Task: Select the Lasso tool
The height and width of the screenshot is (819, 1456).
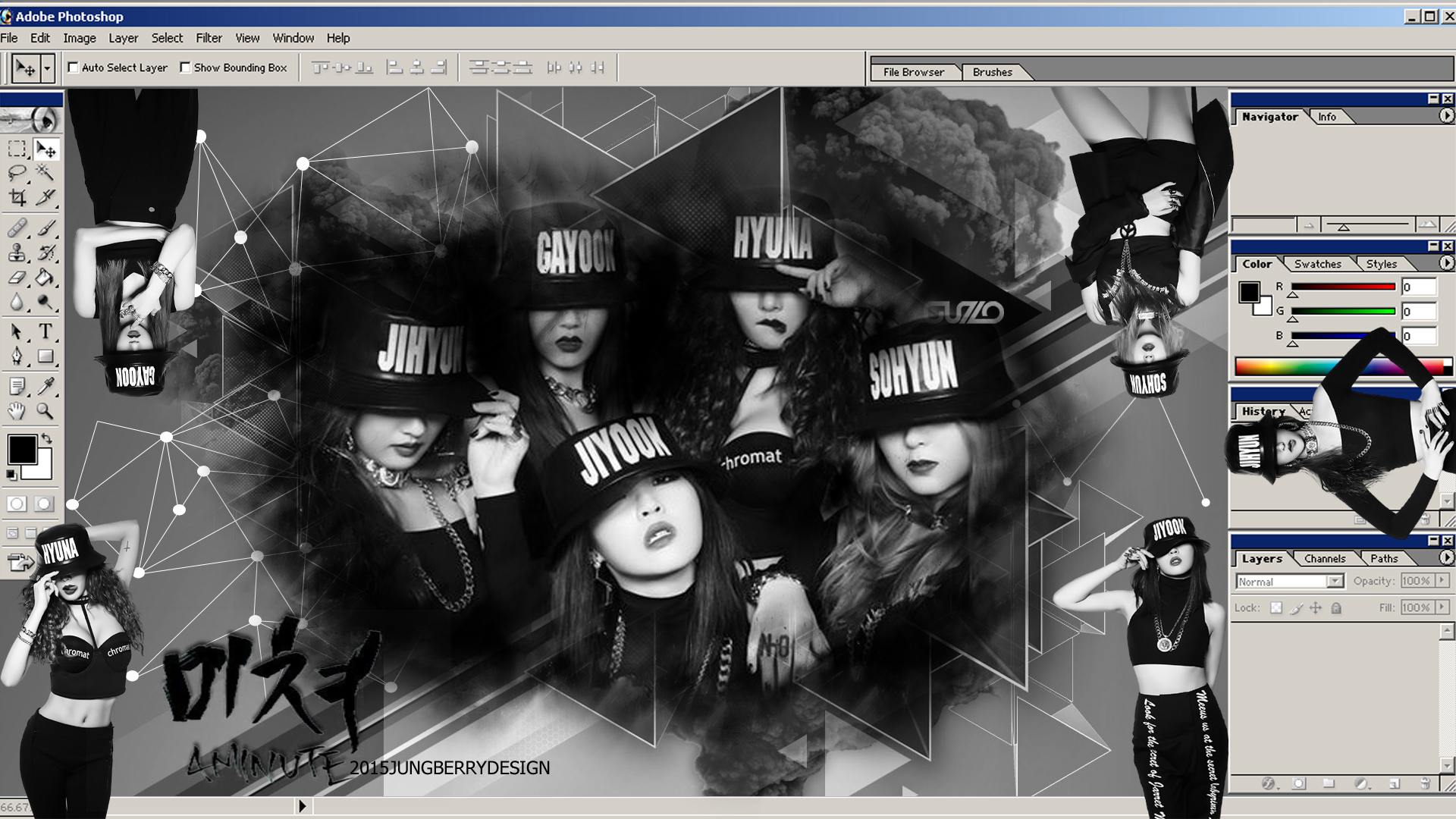Action: [17, 173]
